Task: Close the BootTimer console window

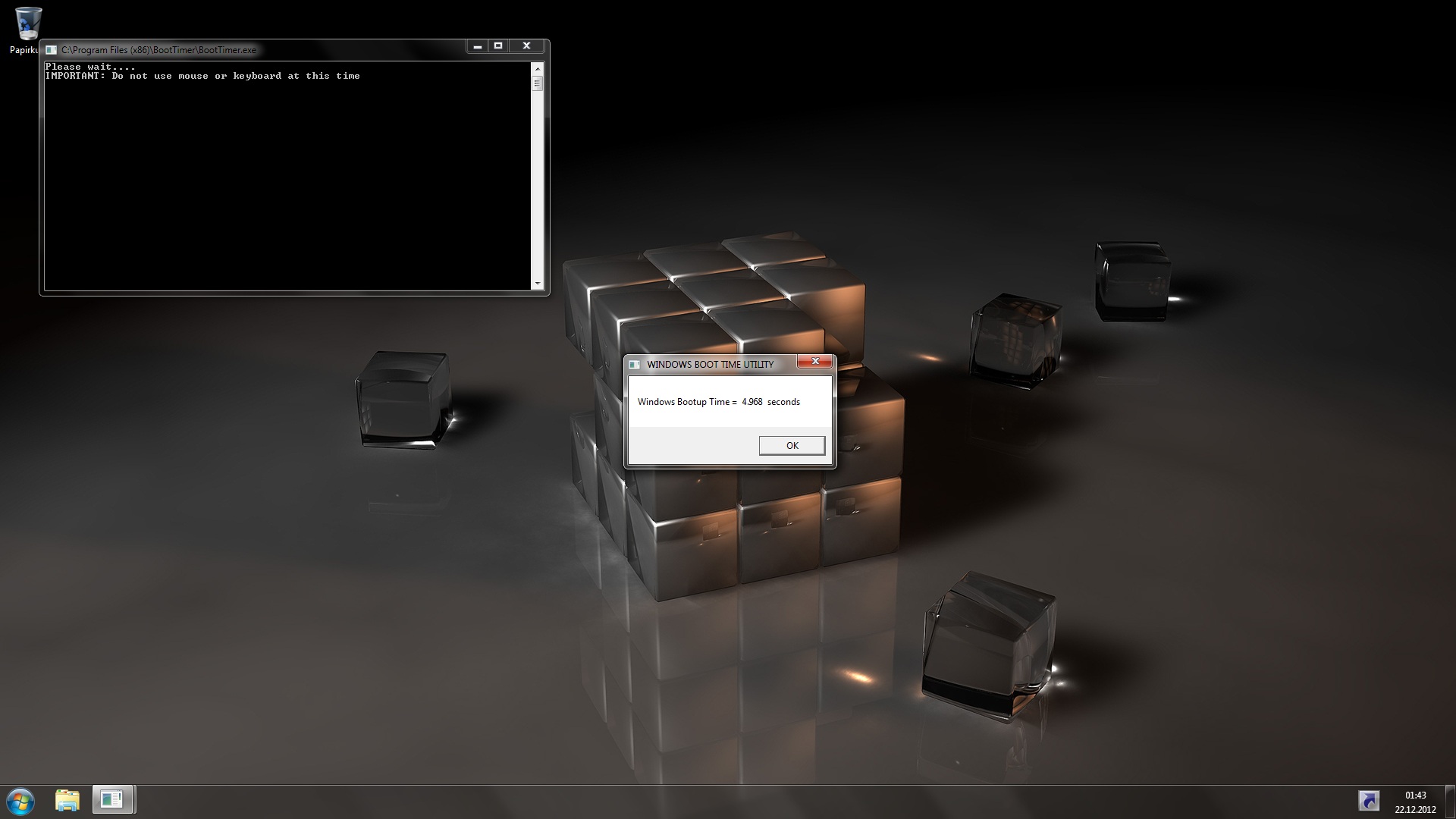Action: pyautogui.click(x=526, y=46)
